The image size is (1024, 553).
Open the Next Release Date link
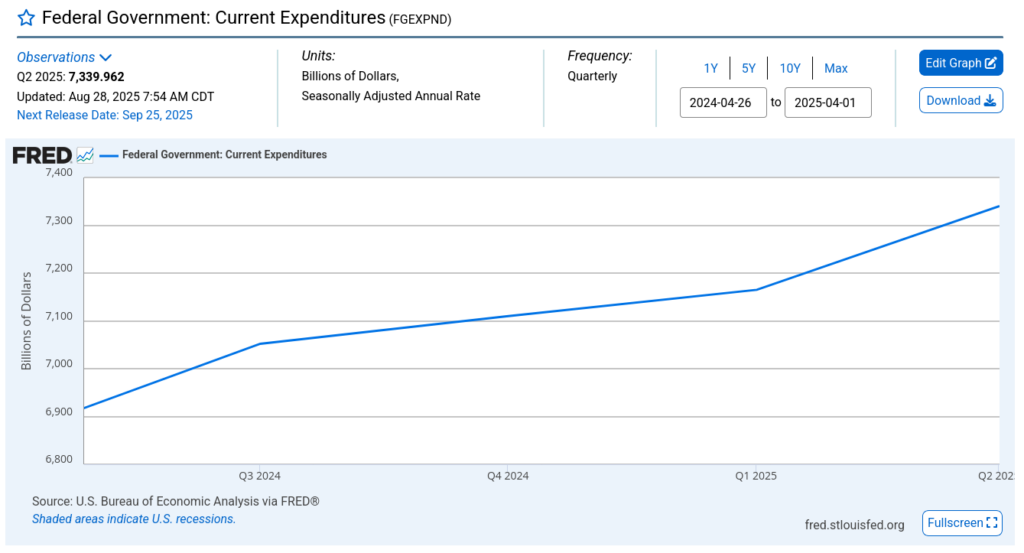pyautogui.click(x=105, y=115)
